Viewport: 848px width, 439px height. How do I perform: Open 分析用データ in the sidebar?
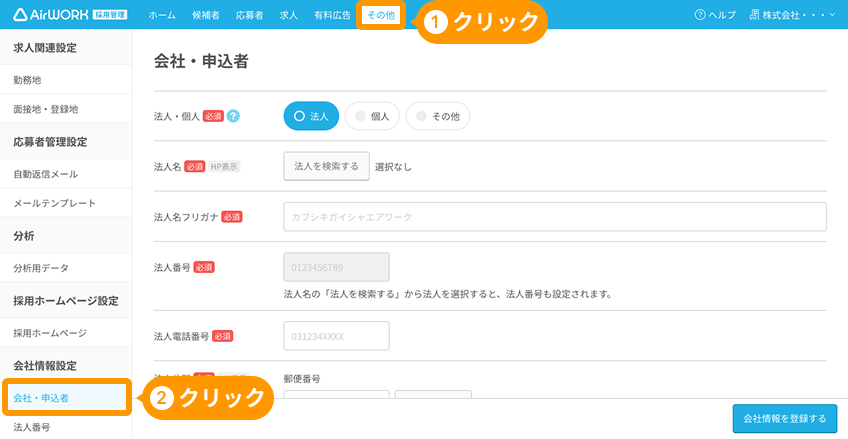(66, 268)
